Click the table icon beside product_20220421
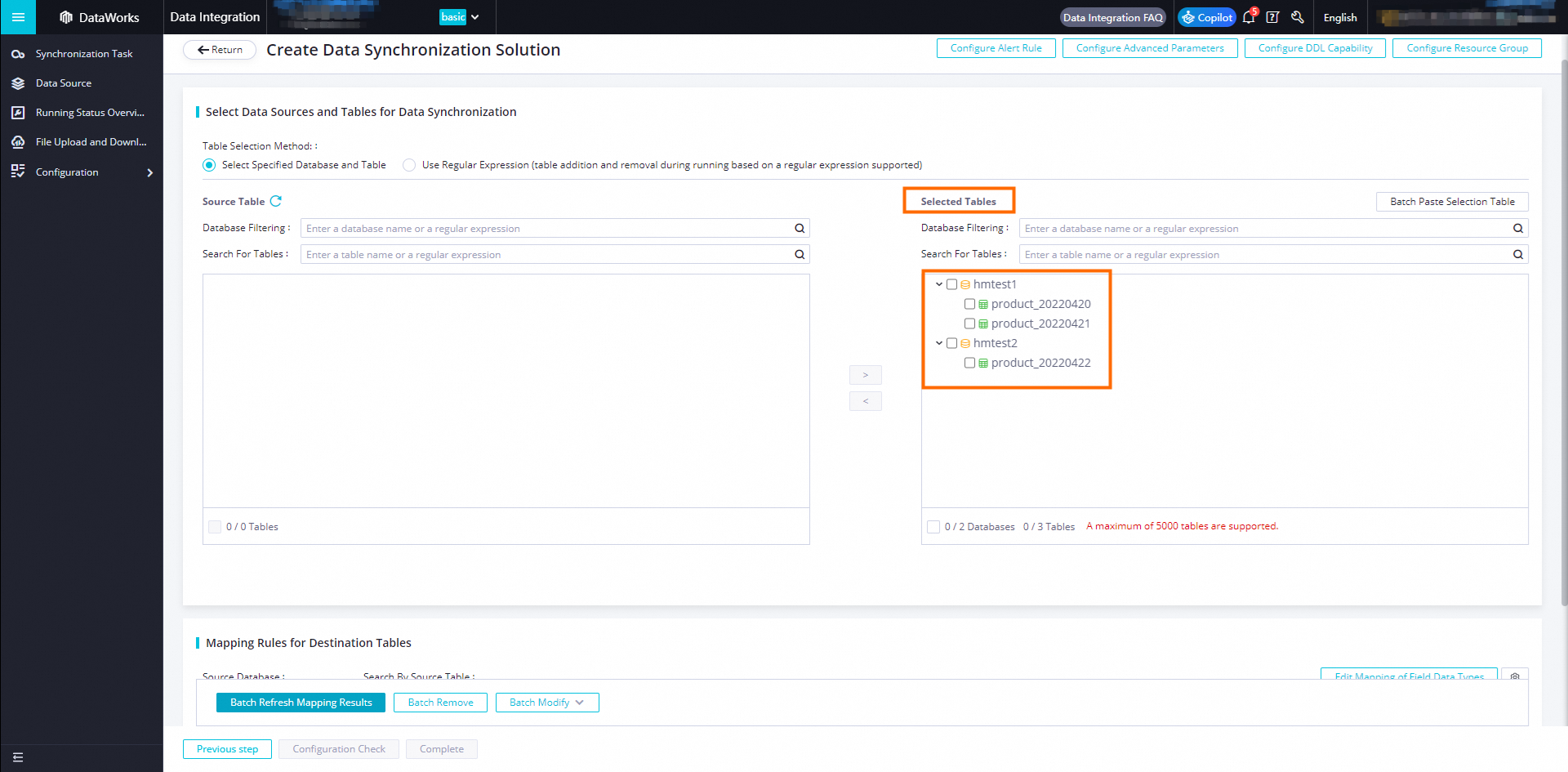This screenshot has width=1568, height=772. pyautogui.click(x=983, y=324)
